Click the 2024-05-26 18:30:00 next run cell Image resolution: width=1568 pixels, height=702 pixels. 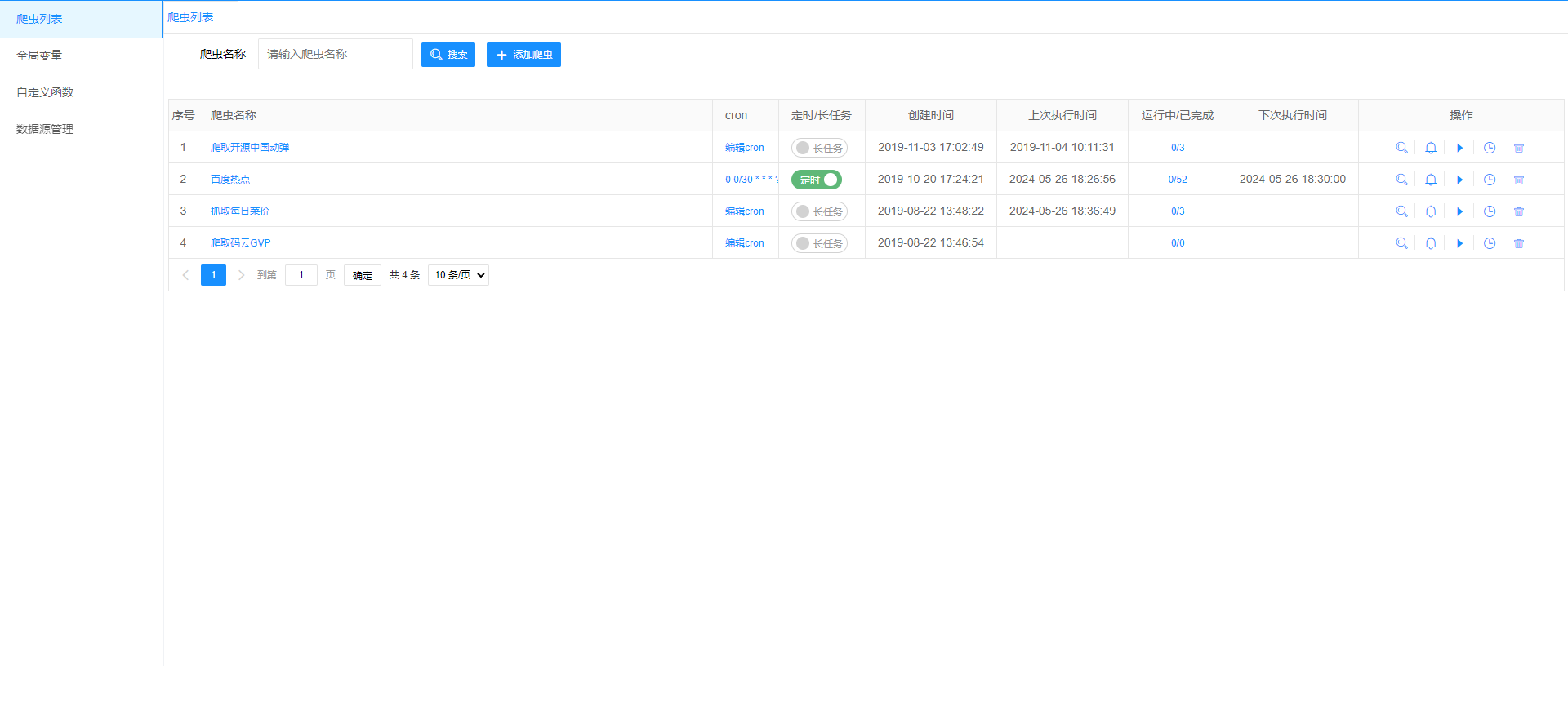[x=1293, y=179]
